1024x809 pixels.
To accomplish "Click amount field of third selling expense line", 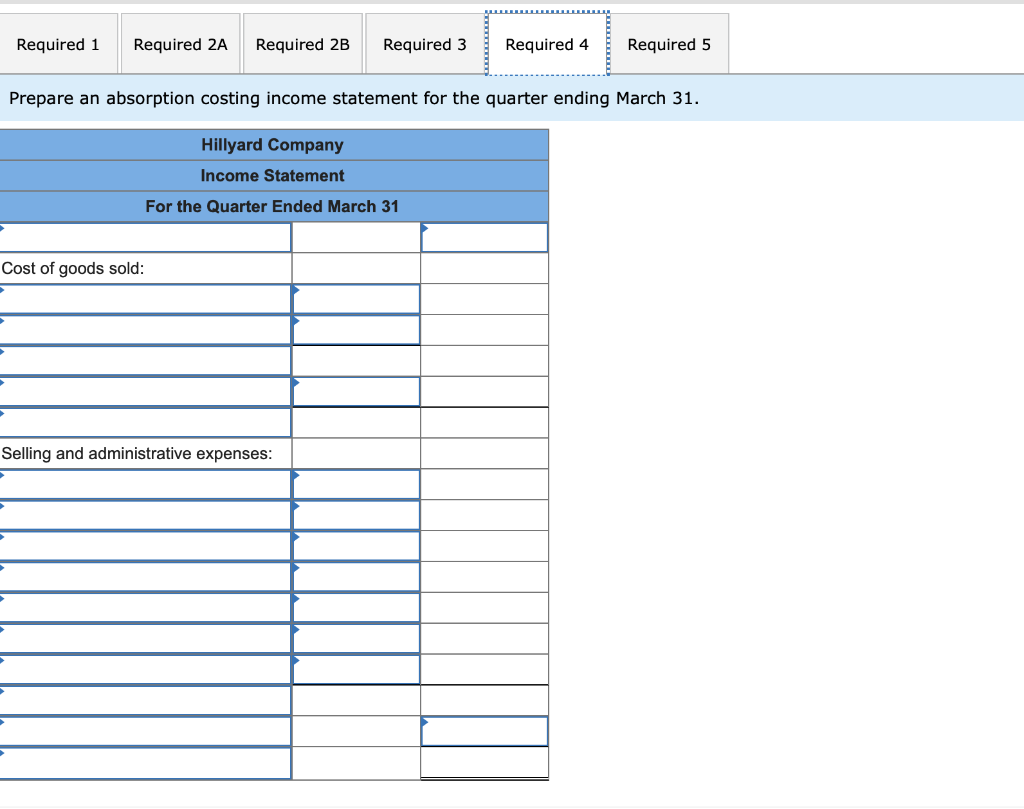I will tap(357, 546).
